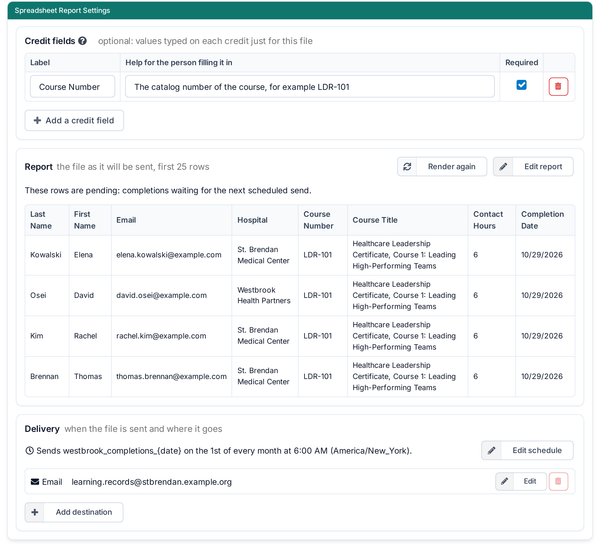600x547 pixels.
Task: Delete the Email destination with the trash icon
Action: point(558,481)
